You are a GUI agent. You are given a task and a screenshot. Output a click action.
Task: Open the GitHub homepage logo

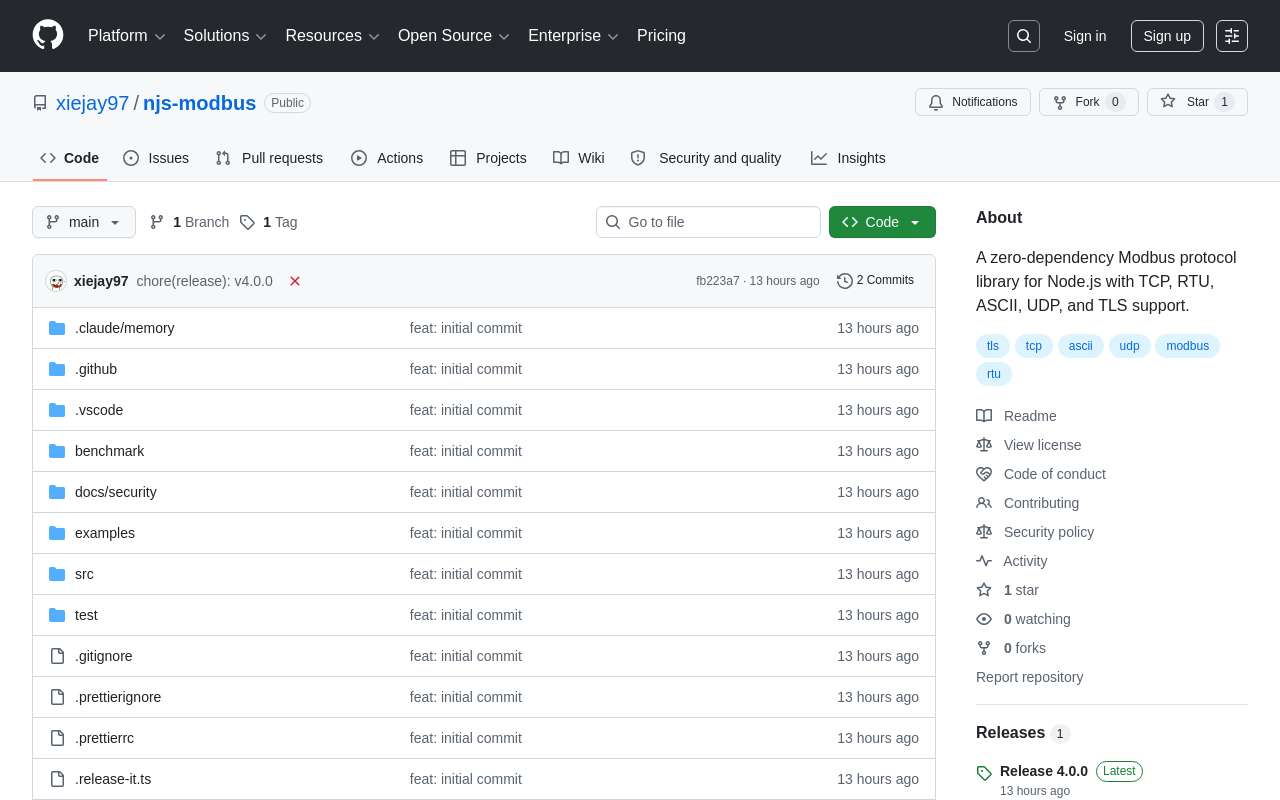pyautogui.click(x=48, y=35)
